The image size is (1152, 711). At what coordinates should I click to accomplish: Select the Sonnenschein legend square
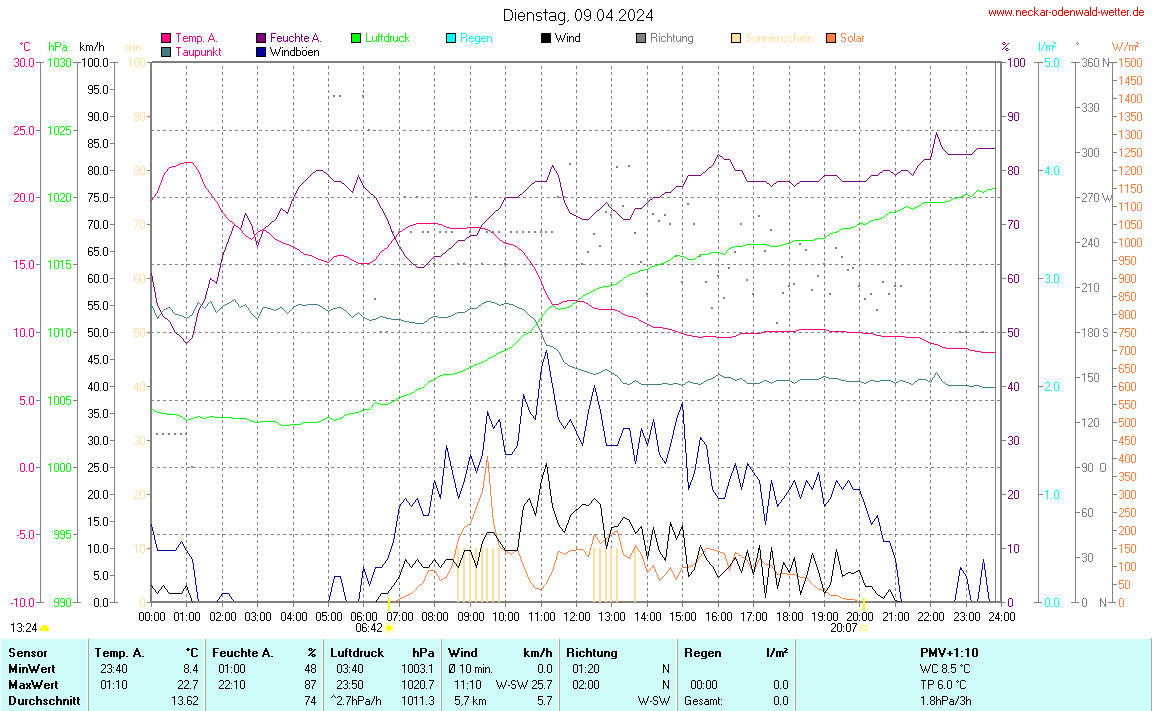pos(736,38)
